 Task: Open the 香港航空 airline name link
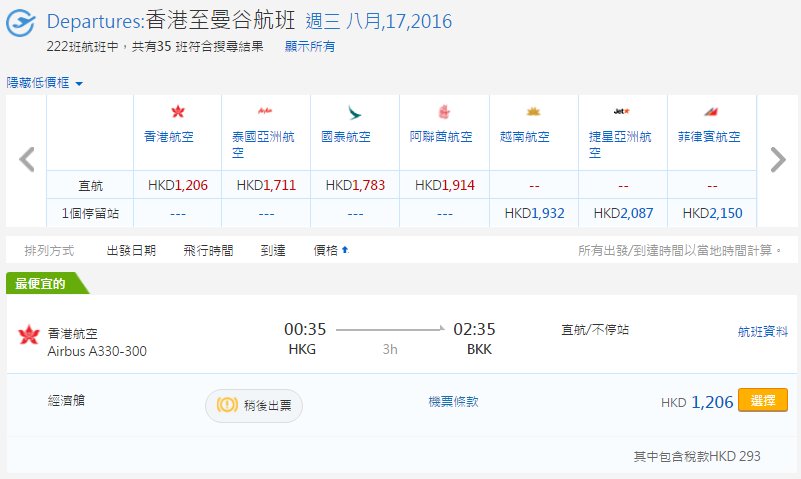pos(169,136)
